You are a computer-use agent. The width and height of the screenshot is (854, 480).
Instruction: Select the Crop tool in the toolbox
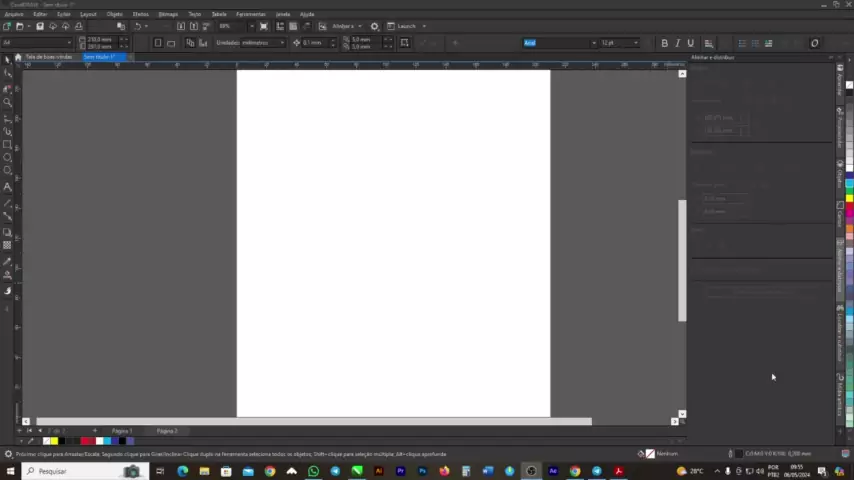coord(8,88)
